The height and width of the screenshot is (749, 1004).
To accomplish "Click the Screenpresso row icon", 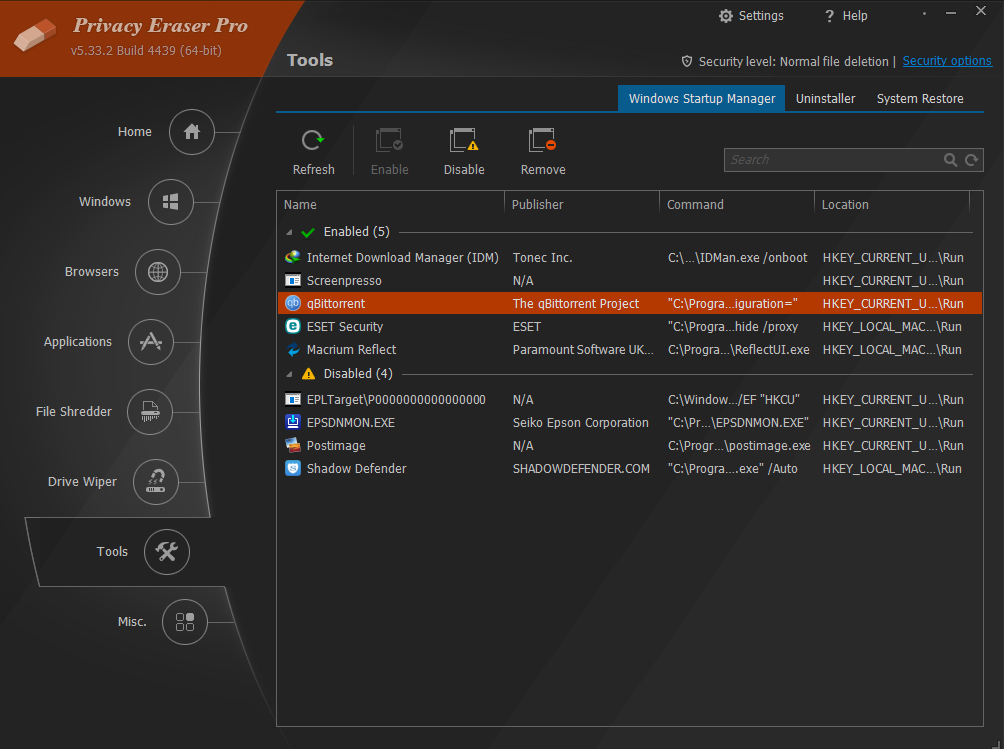I will [293, 280].
